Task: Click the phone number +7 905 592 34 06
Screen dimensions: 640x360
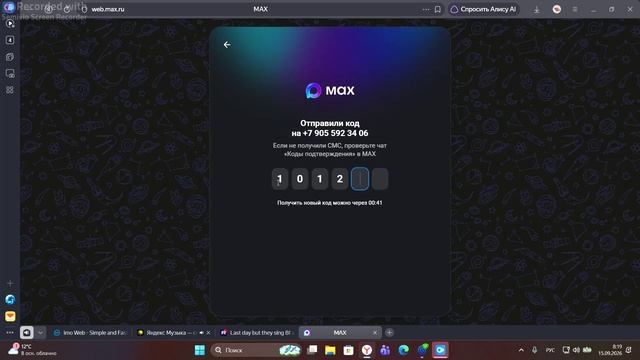Action: [336, 133]
